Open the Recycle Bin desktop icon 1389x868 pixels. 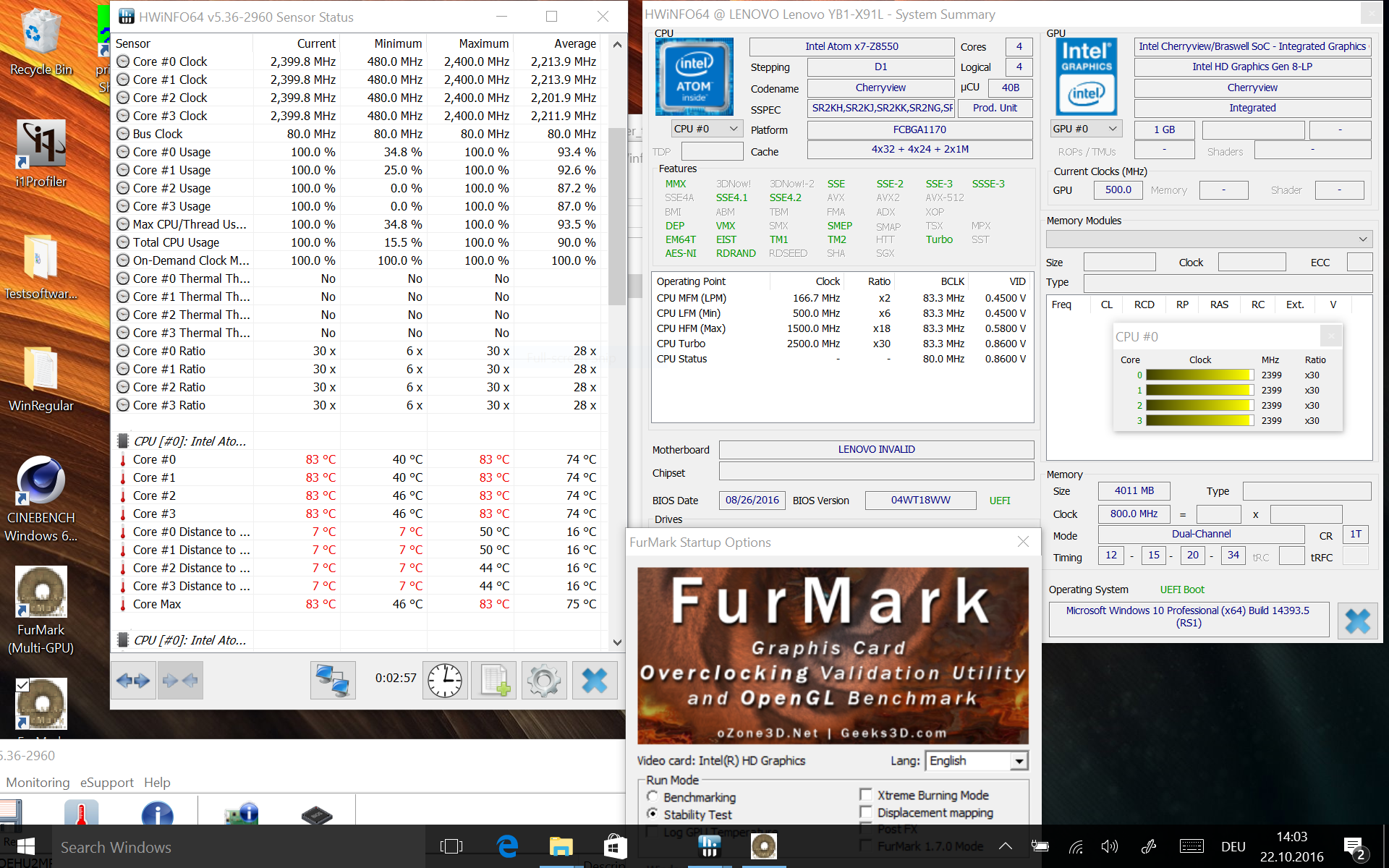pos(41,42)
